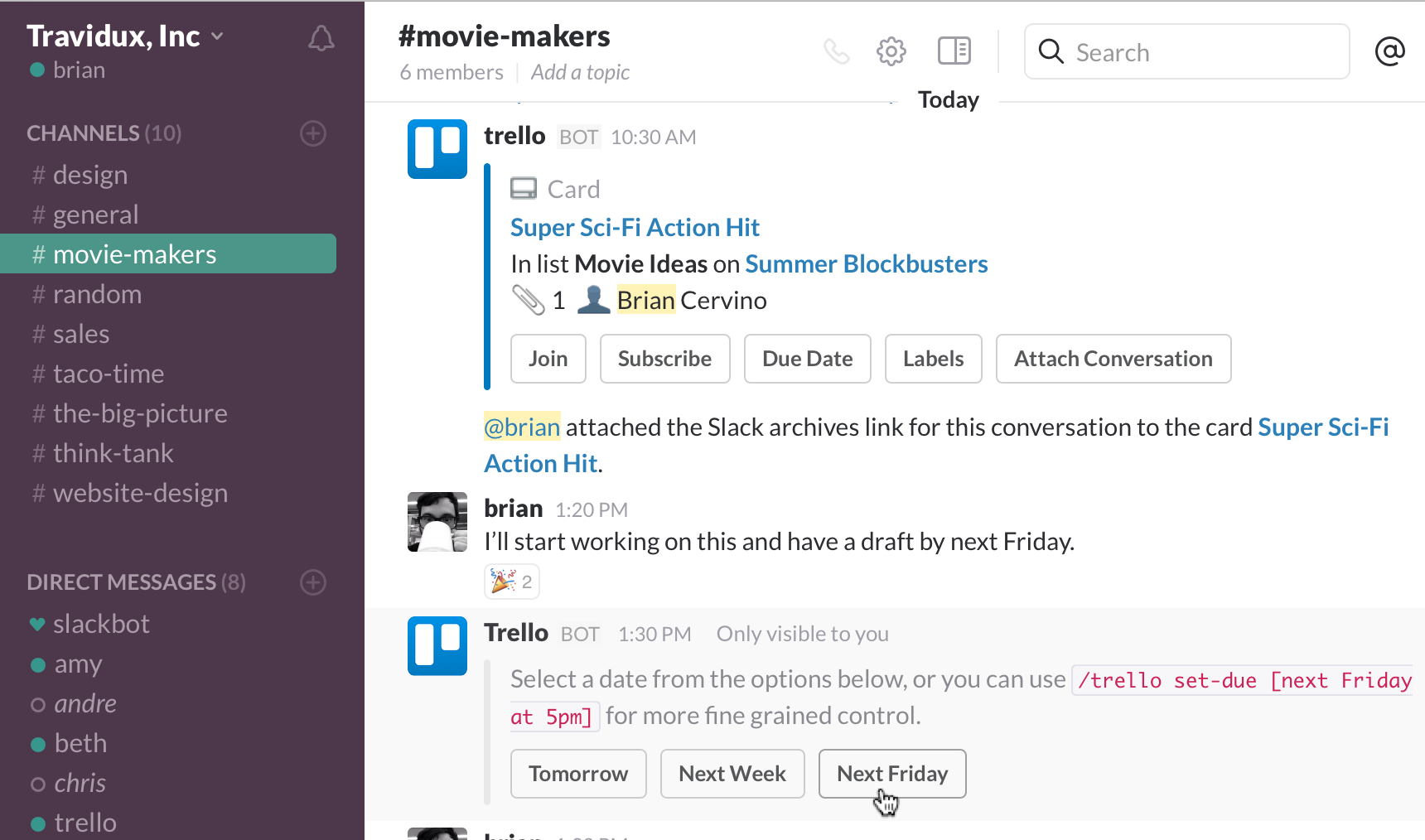Image resolution: width=1425 pixels, height=840 pixels.
Task: Click the Due Date button
Action: (808, 359)
